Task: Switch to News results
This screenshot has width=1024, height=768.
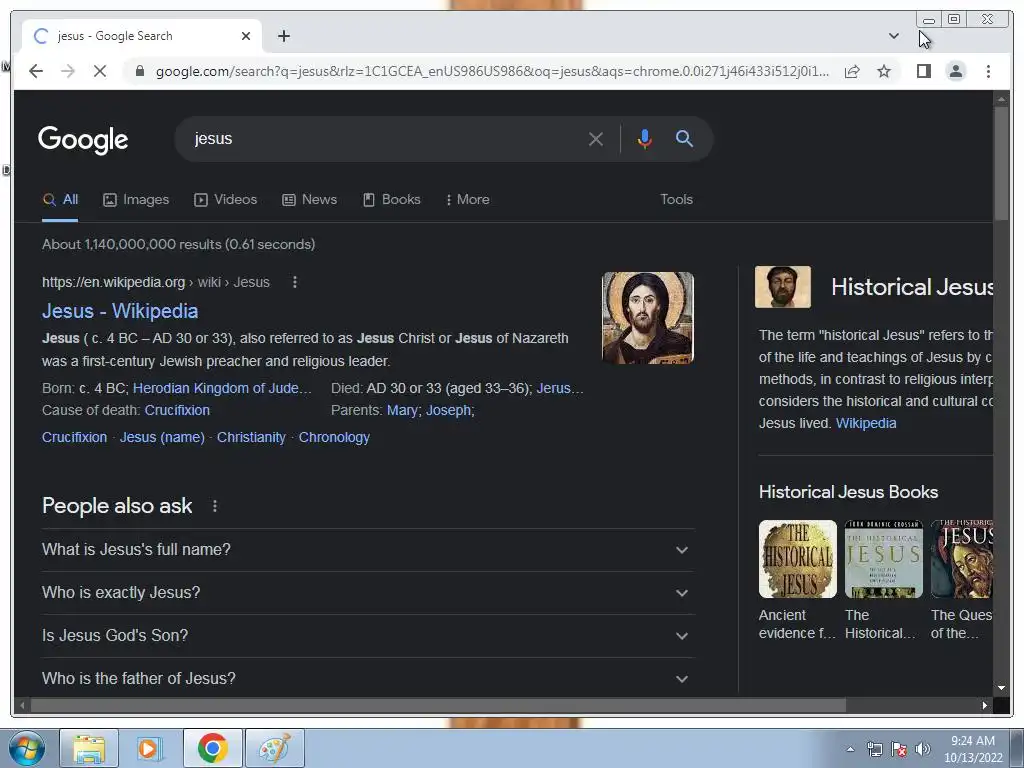Action: pos(310,200)
